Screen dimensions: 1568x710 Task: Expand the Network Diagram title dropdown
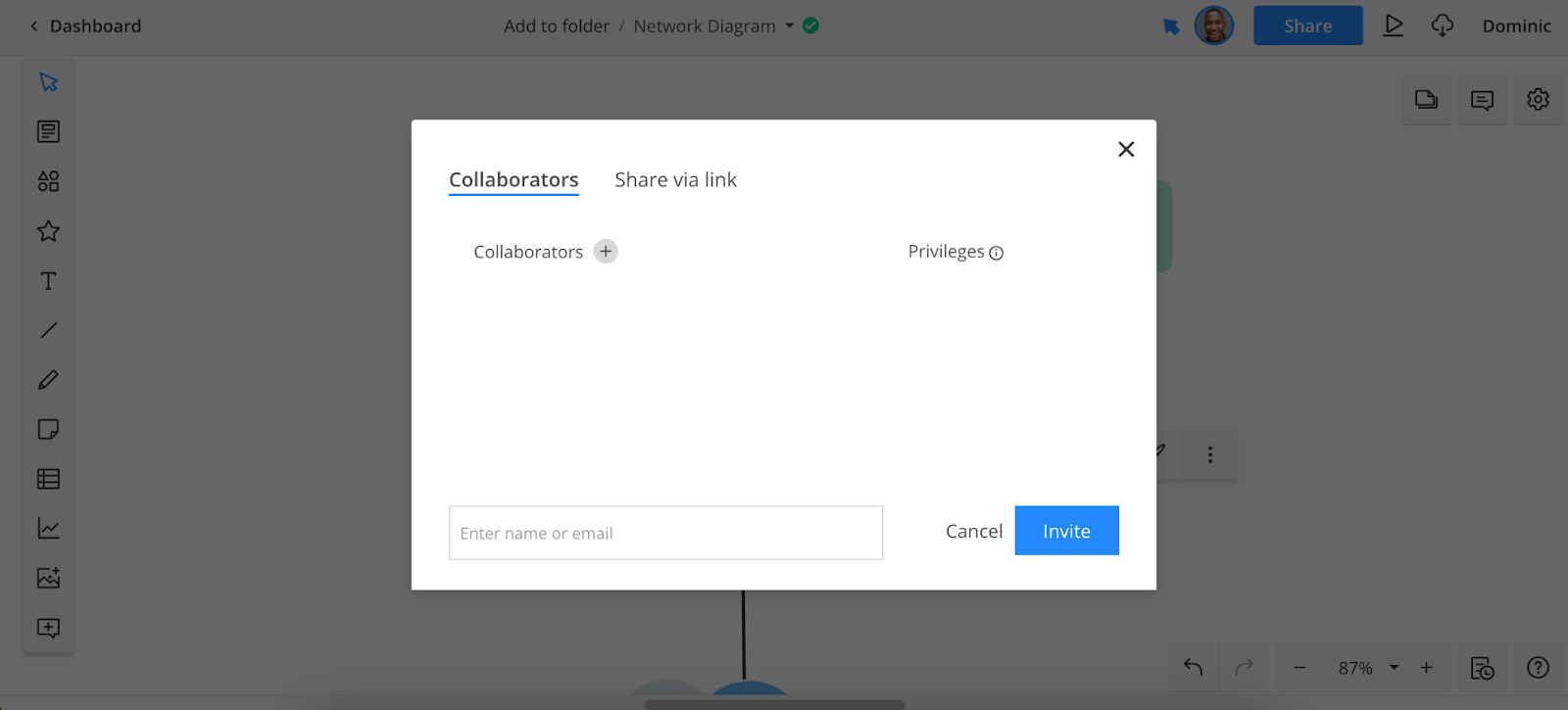(x=789, y=26)
